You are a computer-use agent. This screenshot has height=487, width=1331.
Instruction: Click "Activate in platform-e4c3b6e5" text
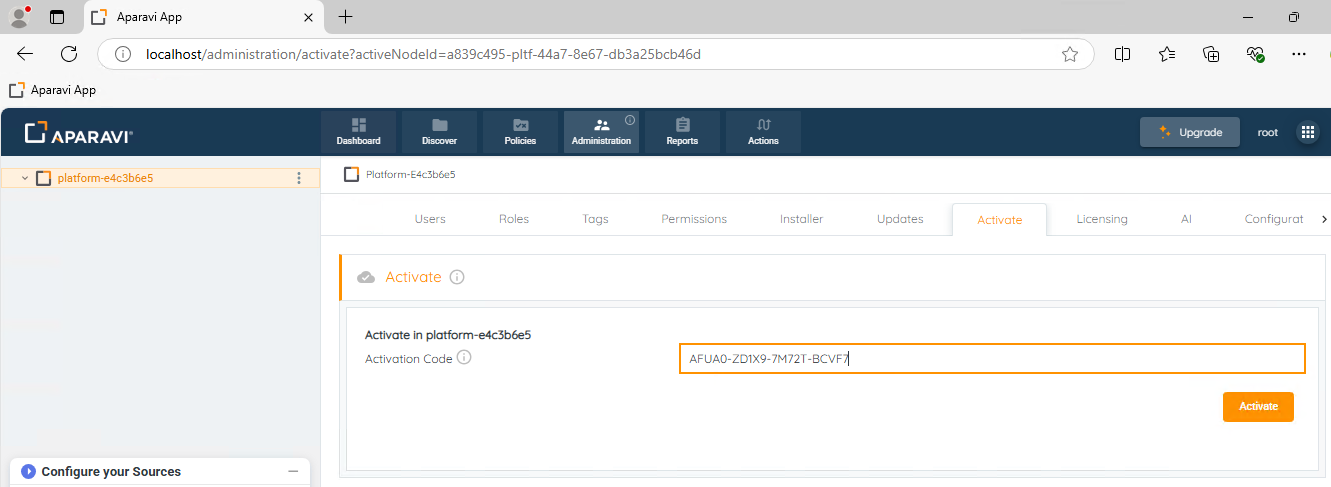[448, 335]
